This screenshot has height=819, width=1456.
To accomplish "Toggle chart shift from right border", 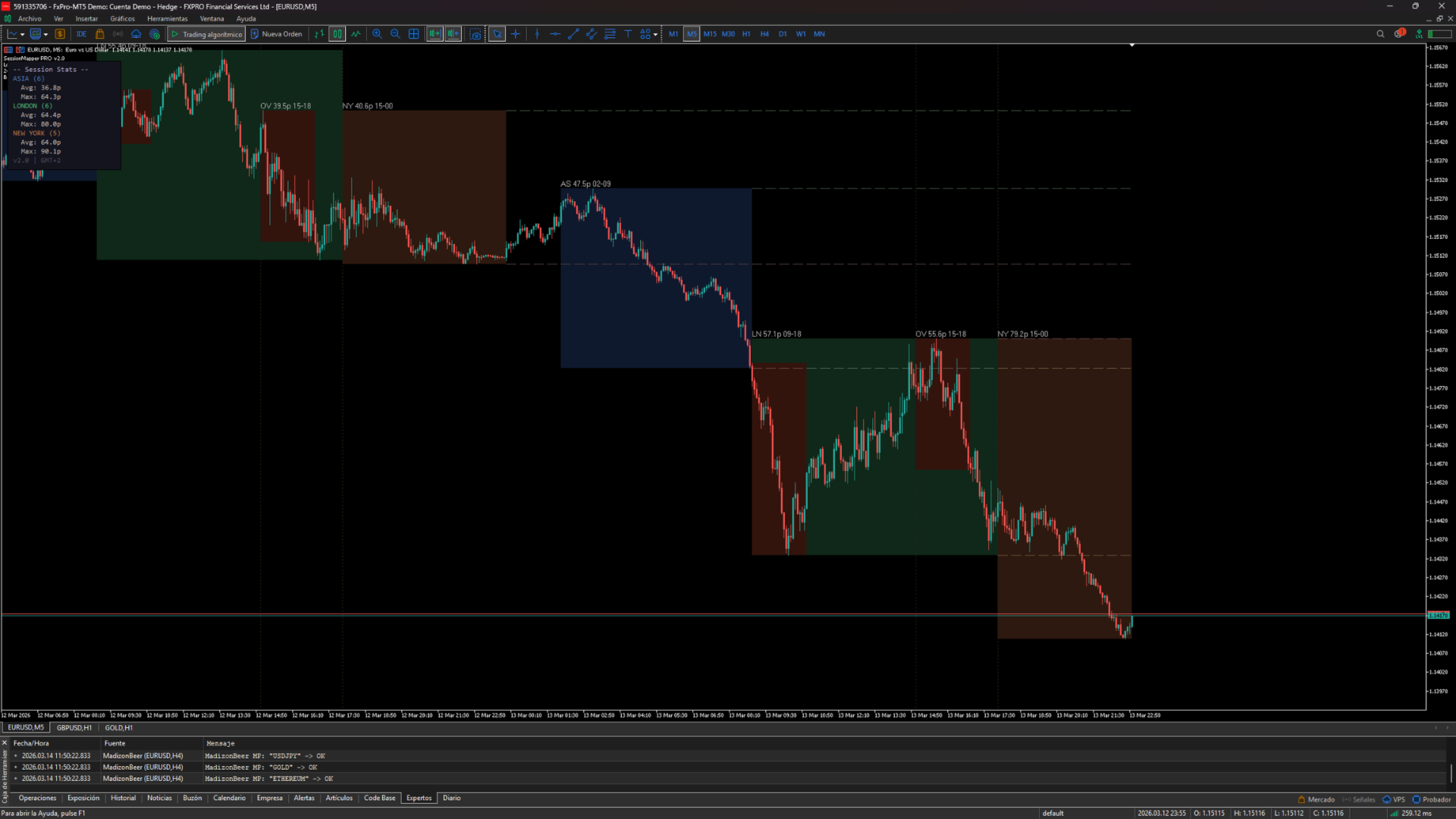I will coord(453,34).
